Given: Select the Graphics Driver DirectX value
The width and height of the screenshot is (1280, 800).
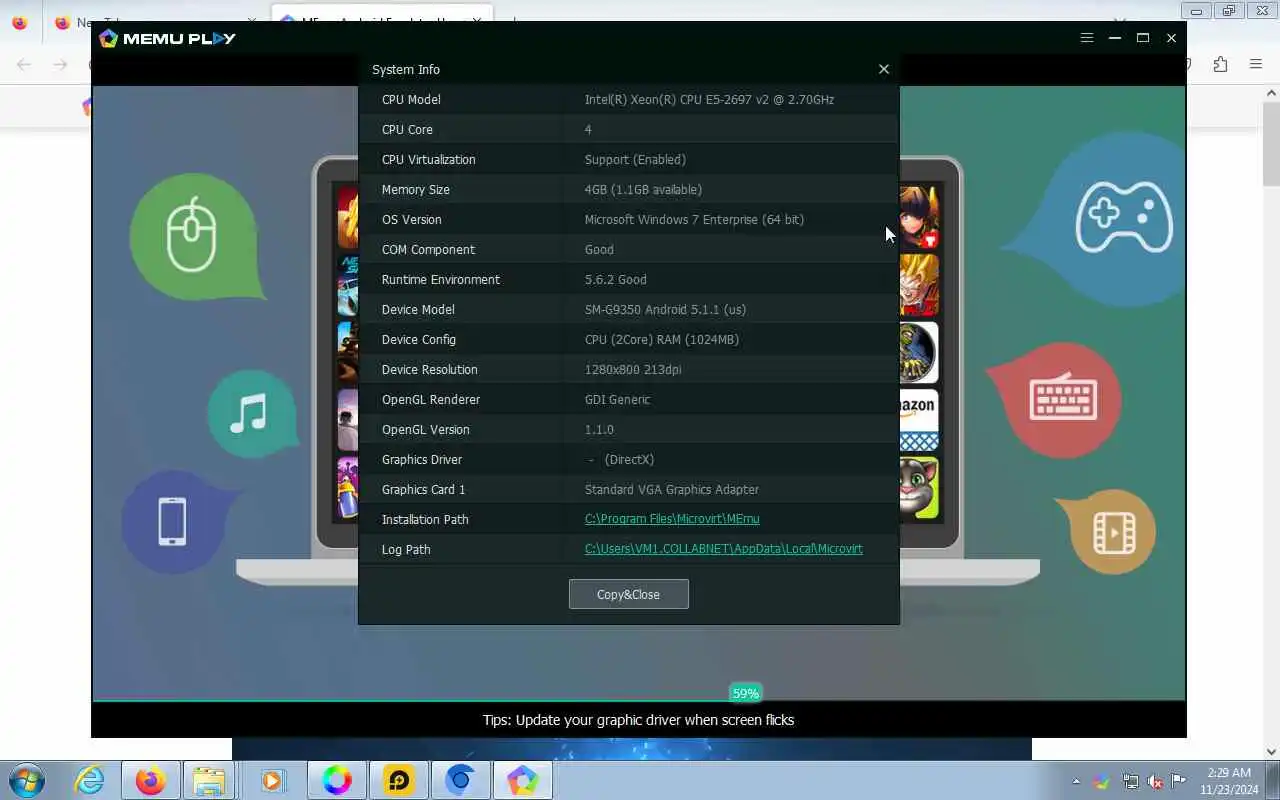Looking at the screenshot, I should coord(622,459).
